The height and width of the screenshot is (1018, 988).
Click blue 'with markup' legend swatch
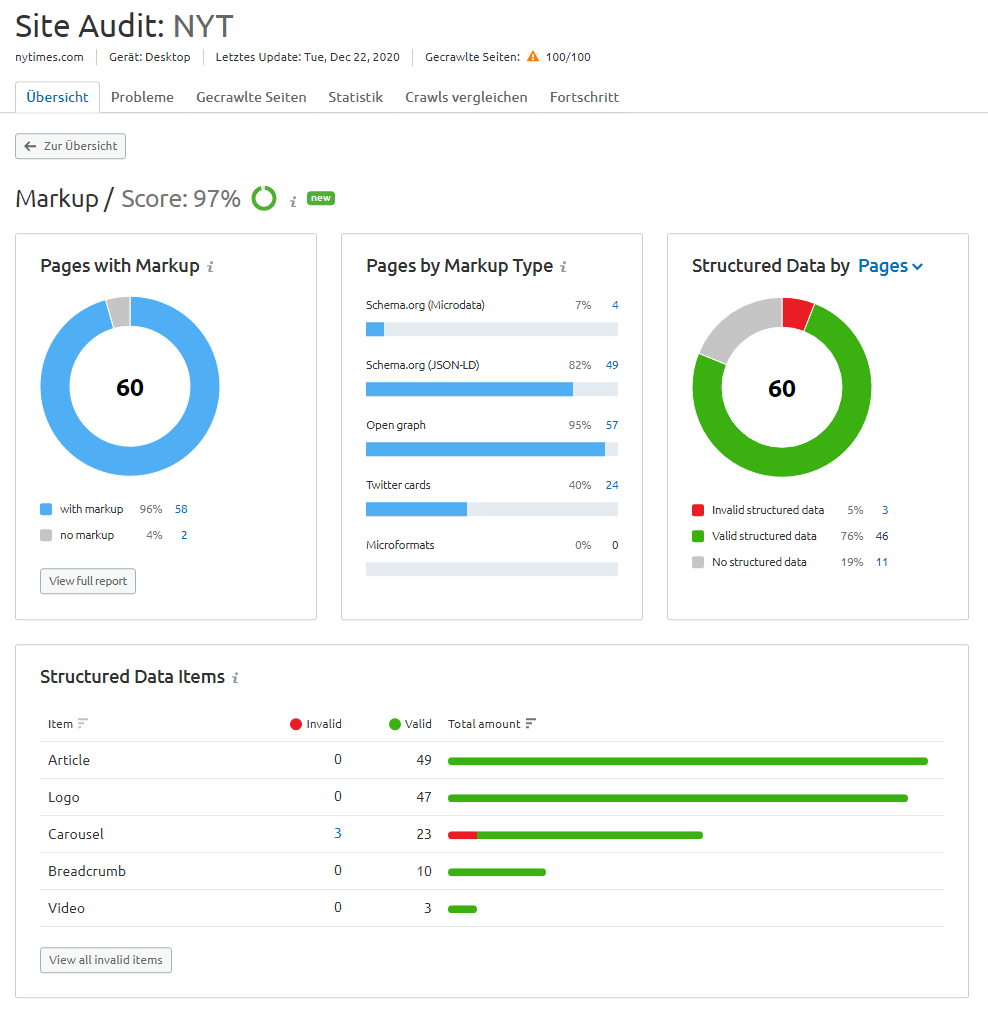(x=46, y=509)
